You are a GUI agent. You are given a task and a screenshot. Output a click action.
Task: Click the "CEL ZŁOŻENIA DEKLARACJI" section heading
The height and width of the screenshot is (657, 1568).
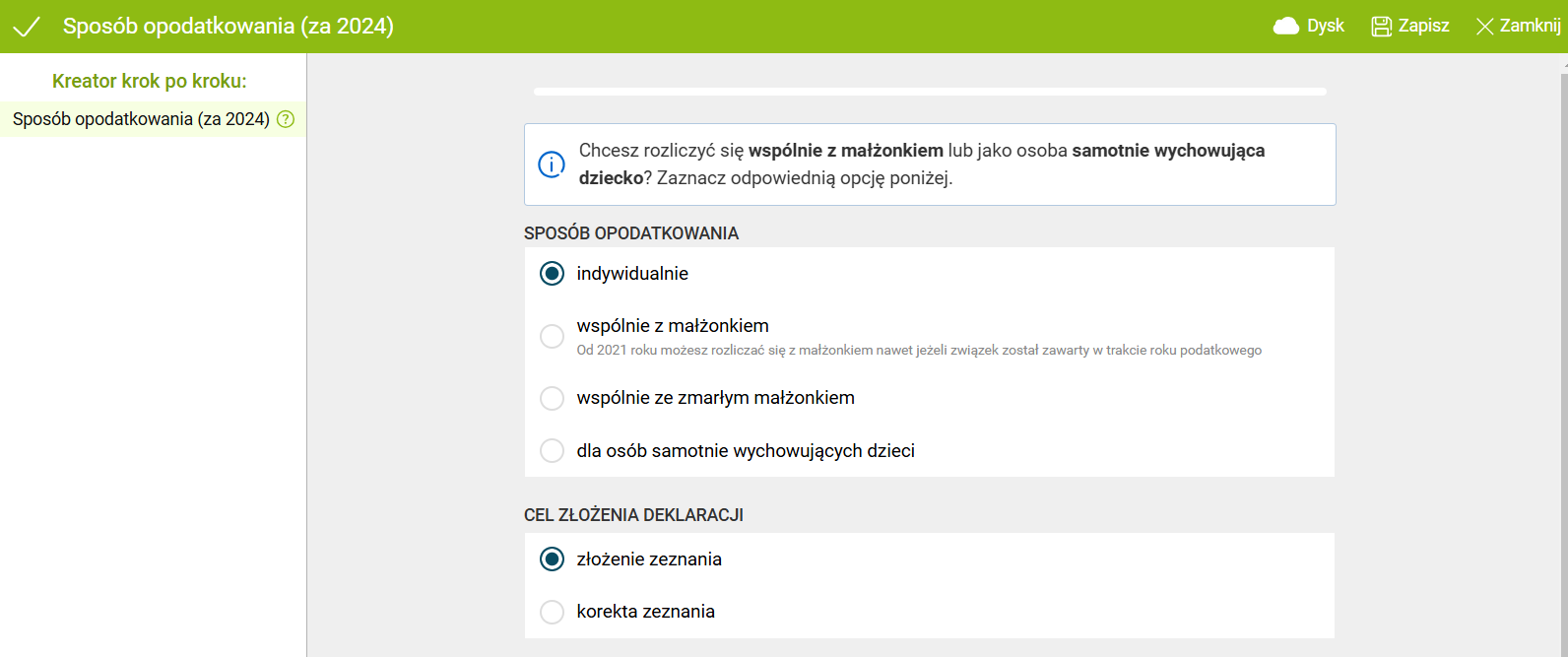tap(633, 515)
